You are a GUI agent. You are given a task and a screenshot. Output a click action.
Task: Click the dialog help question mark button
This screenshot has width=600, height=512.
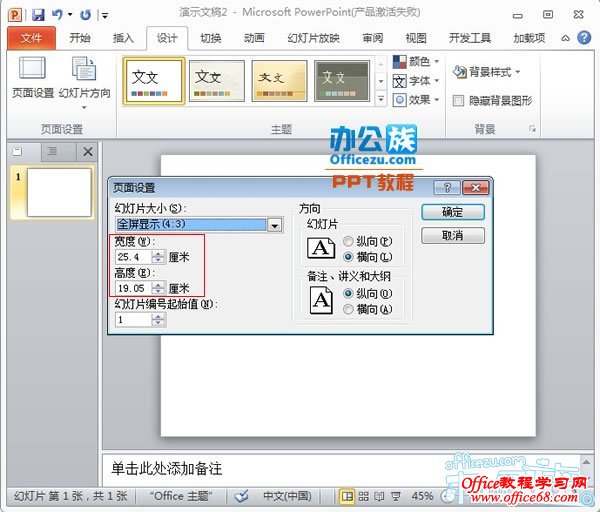(x=447, y=188)
